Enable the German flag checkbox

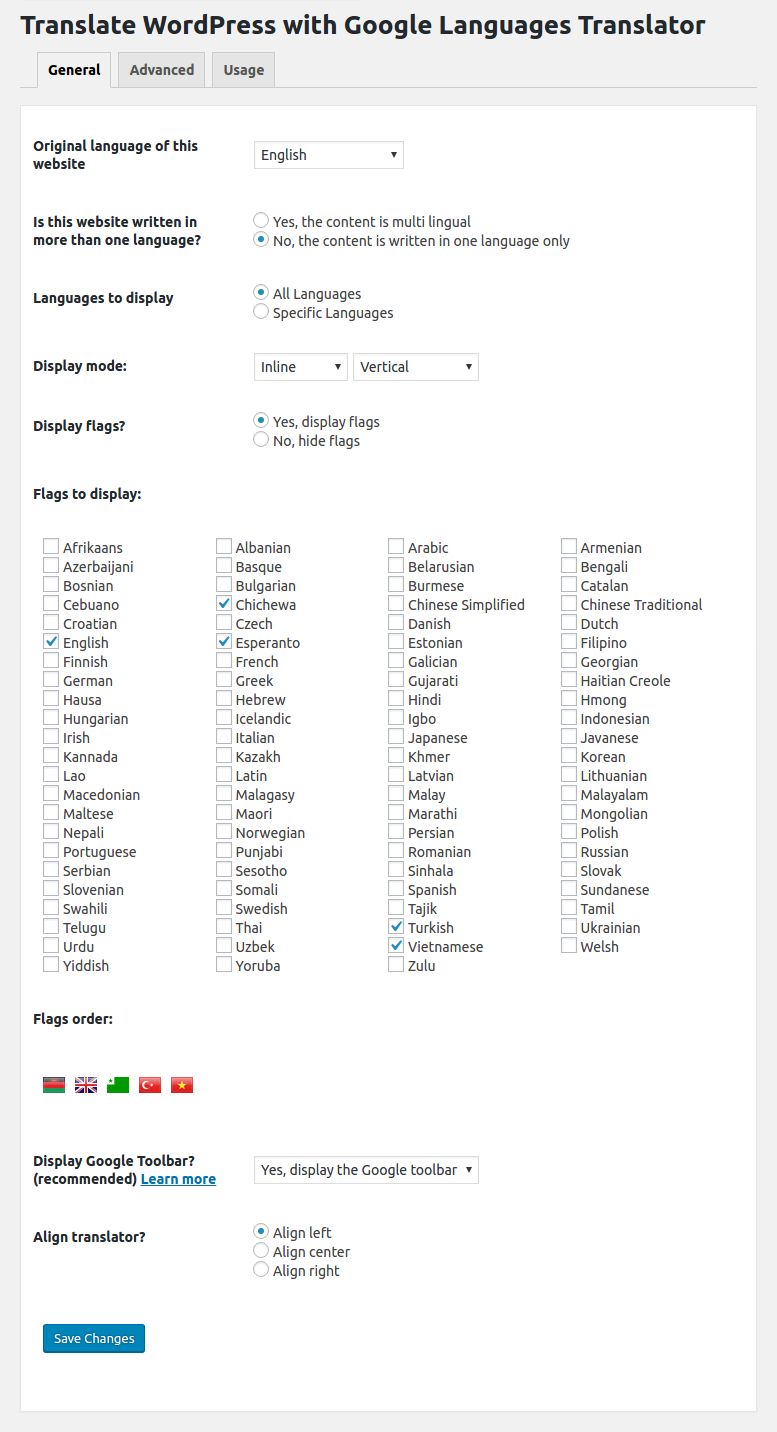pyautogui.click(x=51, y=680)
